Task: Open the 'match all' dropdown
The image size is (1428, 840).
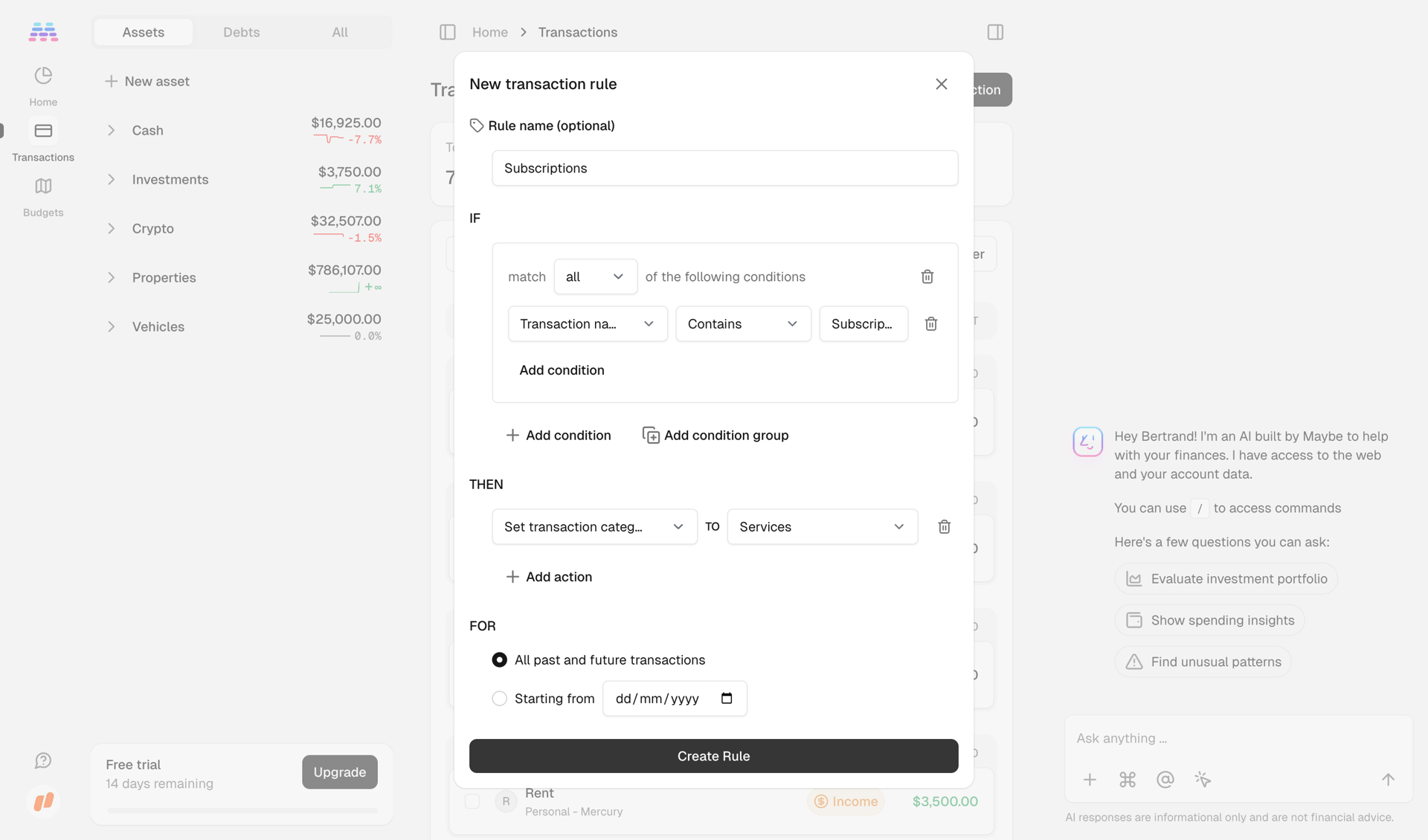Action: pyautogui.click(x=594, y=276)
